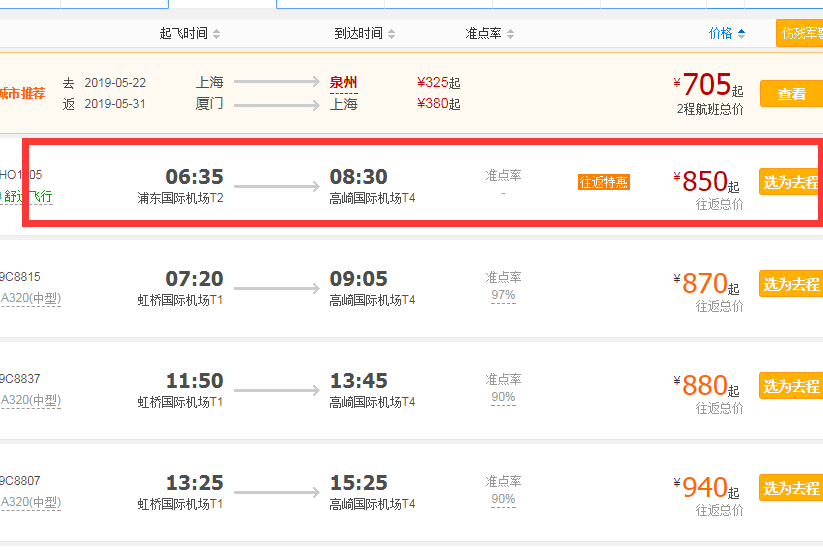The width and height of the screenshot is (823, 550).
Task: Open A320(中型) aircraft info for flight 9C8807
Action: point(31,502)
